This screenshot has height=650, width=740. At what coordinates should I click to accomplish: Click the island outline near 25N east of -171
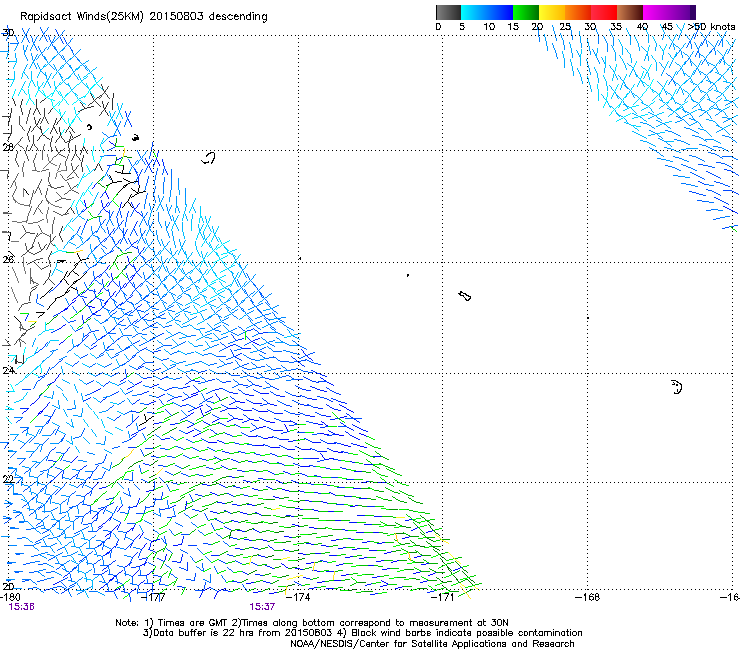(x=464, y=296)
